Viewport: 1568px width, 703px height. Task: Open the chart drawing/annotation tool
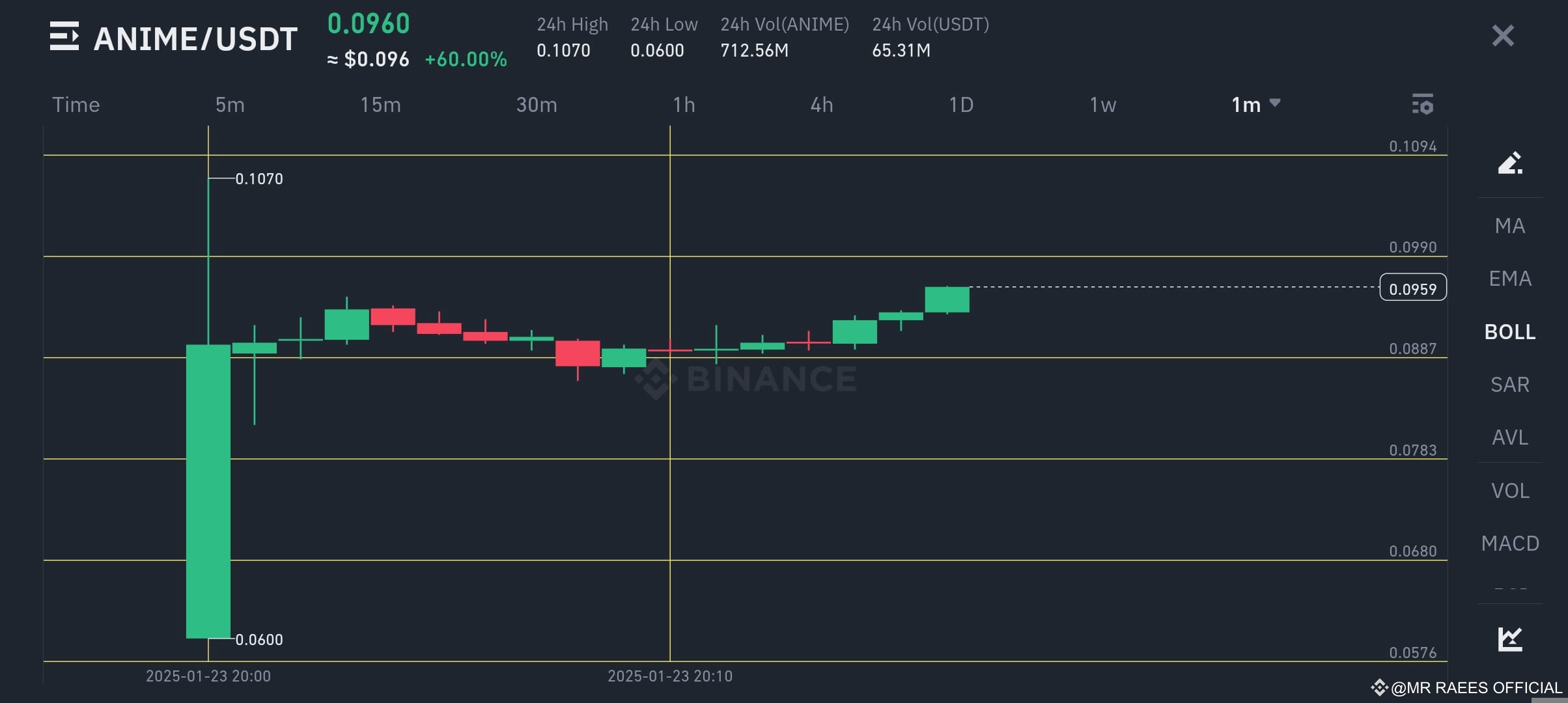pos(1511,163)
